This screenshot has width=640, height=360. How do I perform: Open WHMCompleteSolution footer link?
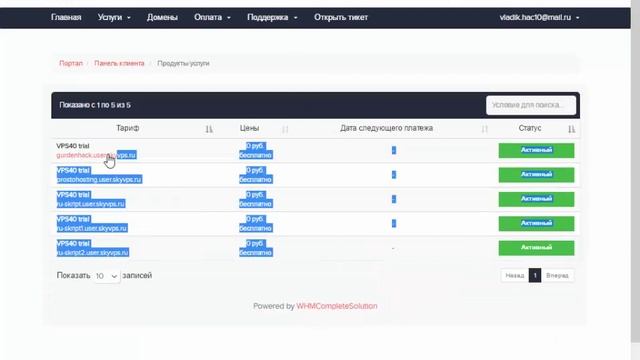click(x=337, y=306)
